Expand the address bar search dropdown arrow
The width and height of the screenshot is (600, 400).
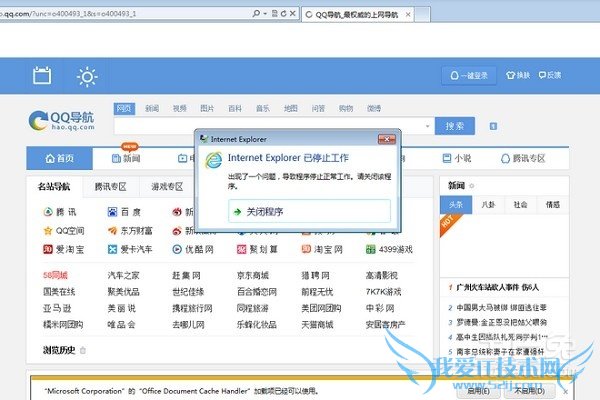[x=265, y=14]
